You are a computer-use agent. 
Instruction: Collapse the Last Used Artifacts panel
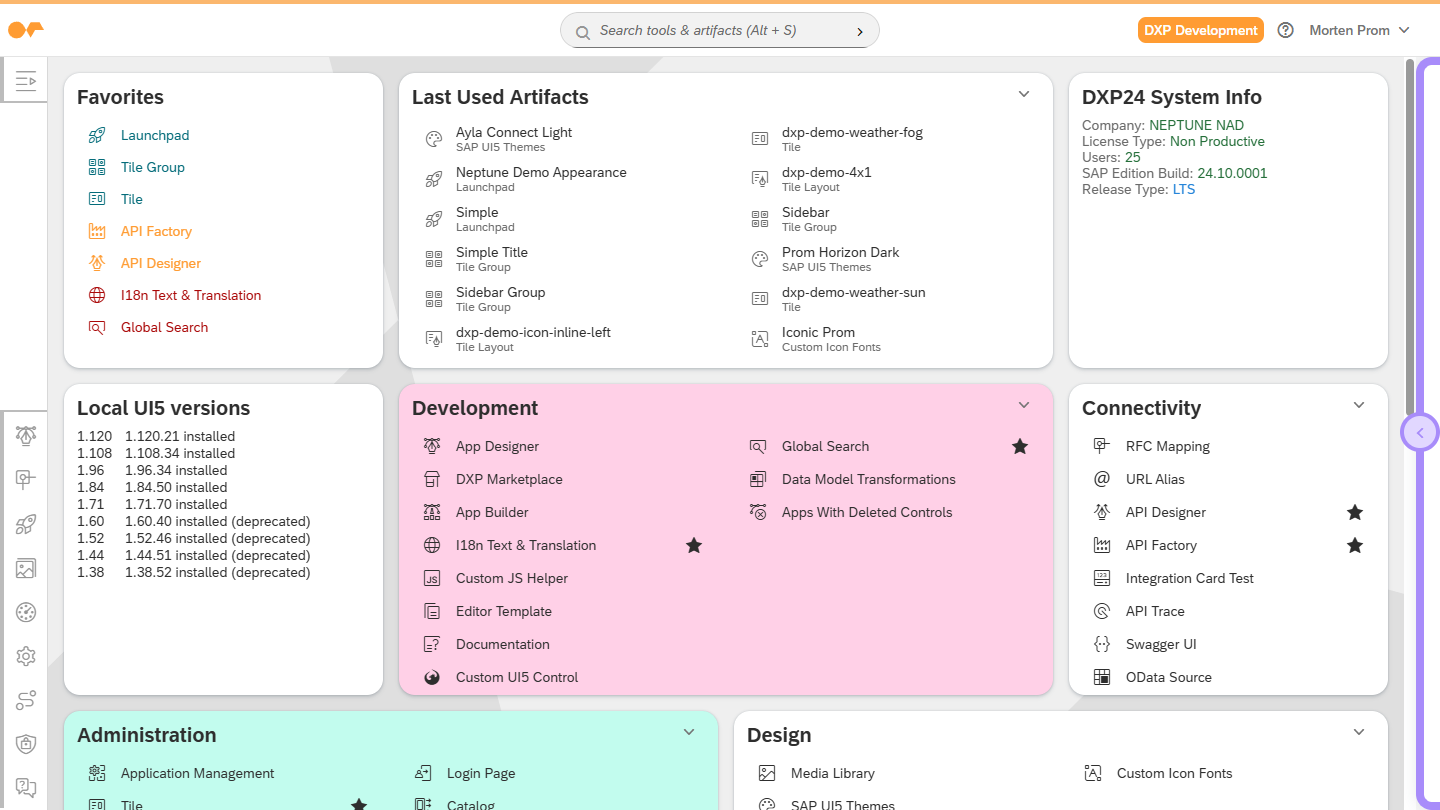(1023, 94)
